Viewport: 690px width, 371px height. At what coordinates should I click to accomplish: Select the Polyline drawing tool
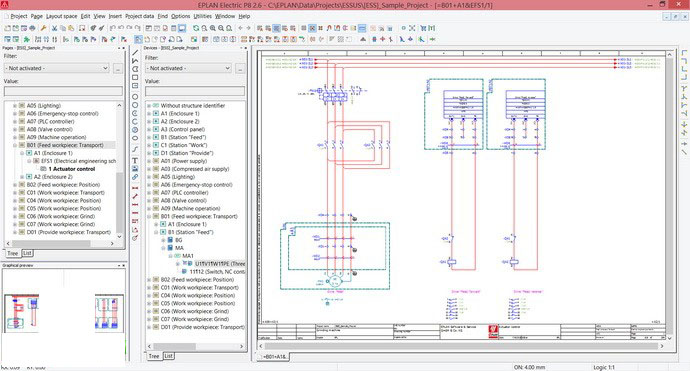tap(135, 61)
